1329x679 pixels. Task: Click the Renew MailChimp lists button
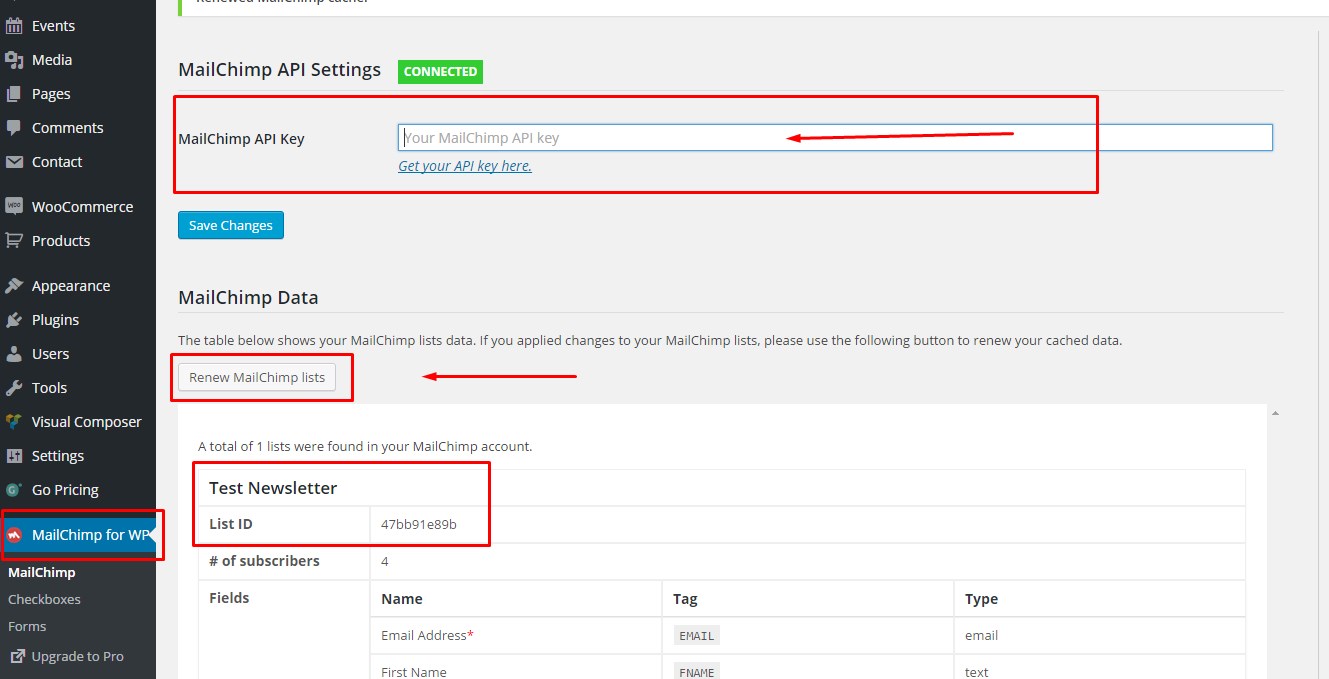tap(257, 377)
